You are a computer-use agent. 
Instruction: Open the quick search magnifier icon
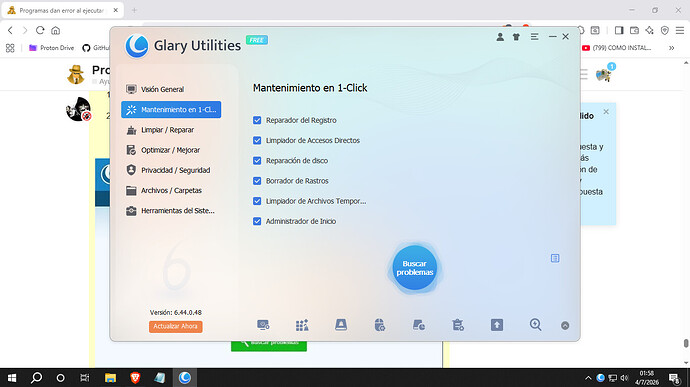tap(536, 325)
